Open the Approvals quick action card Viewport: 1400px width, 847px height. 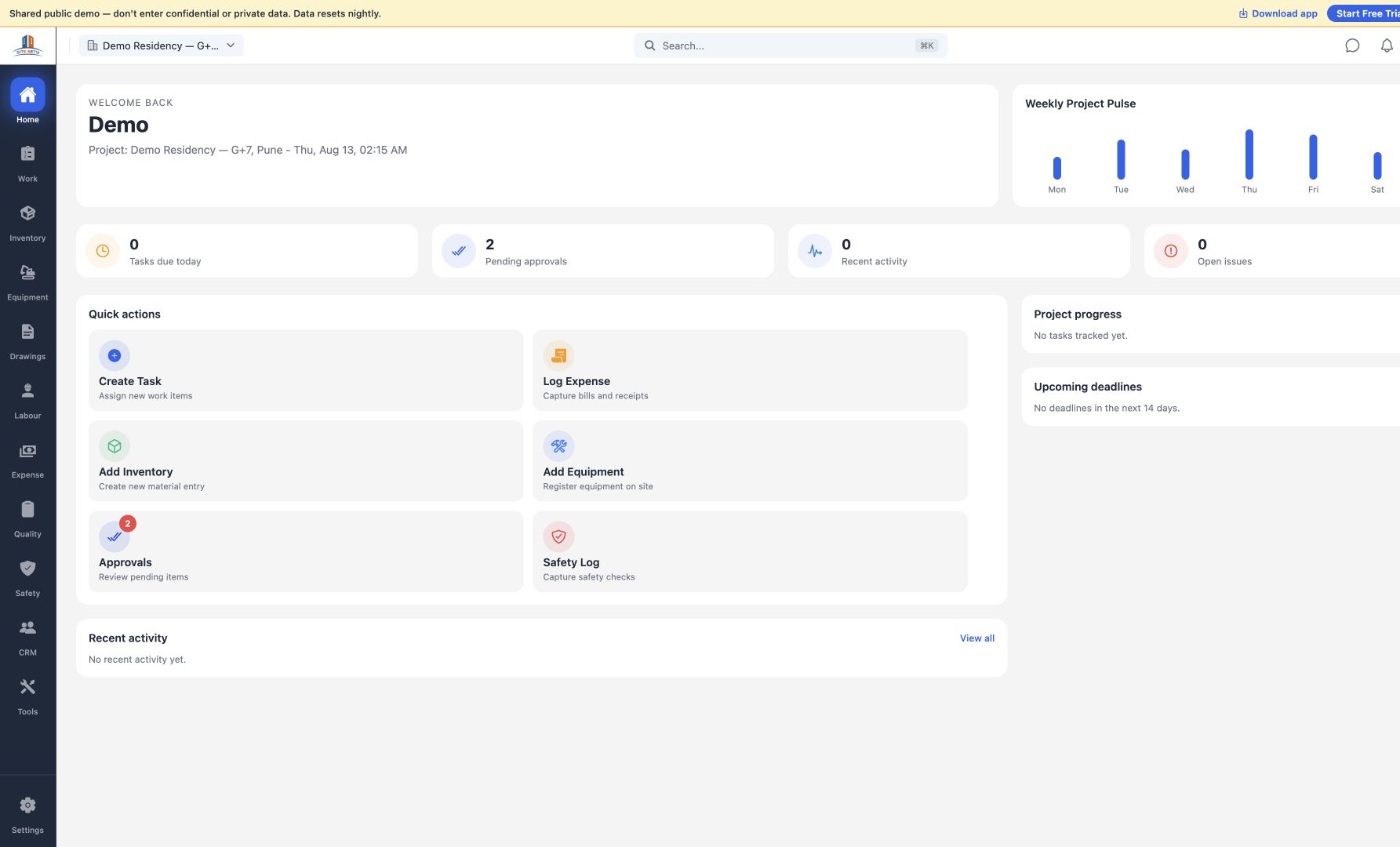click(x=306, y=551)
